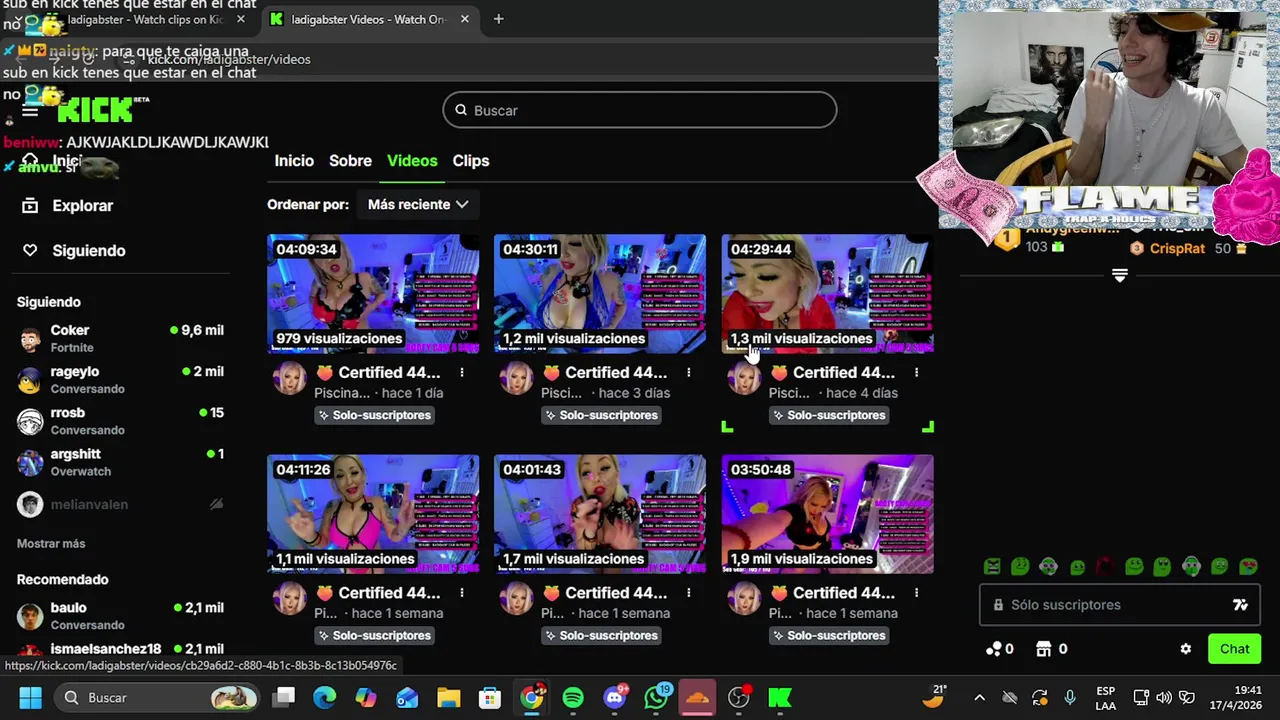
Task: Play the 04:29:44 video thumbnail
Action: pos(828,294)
